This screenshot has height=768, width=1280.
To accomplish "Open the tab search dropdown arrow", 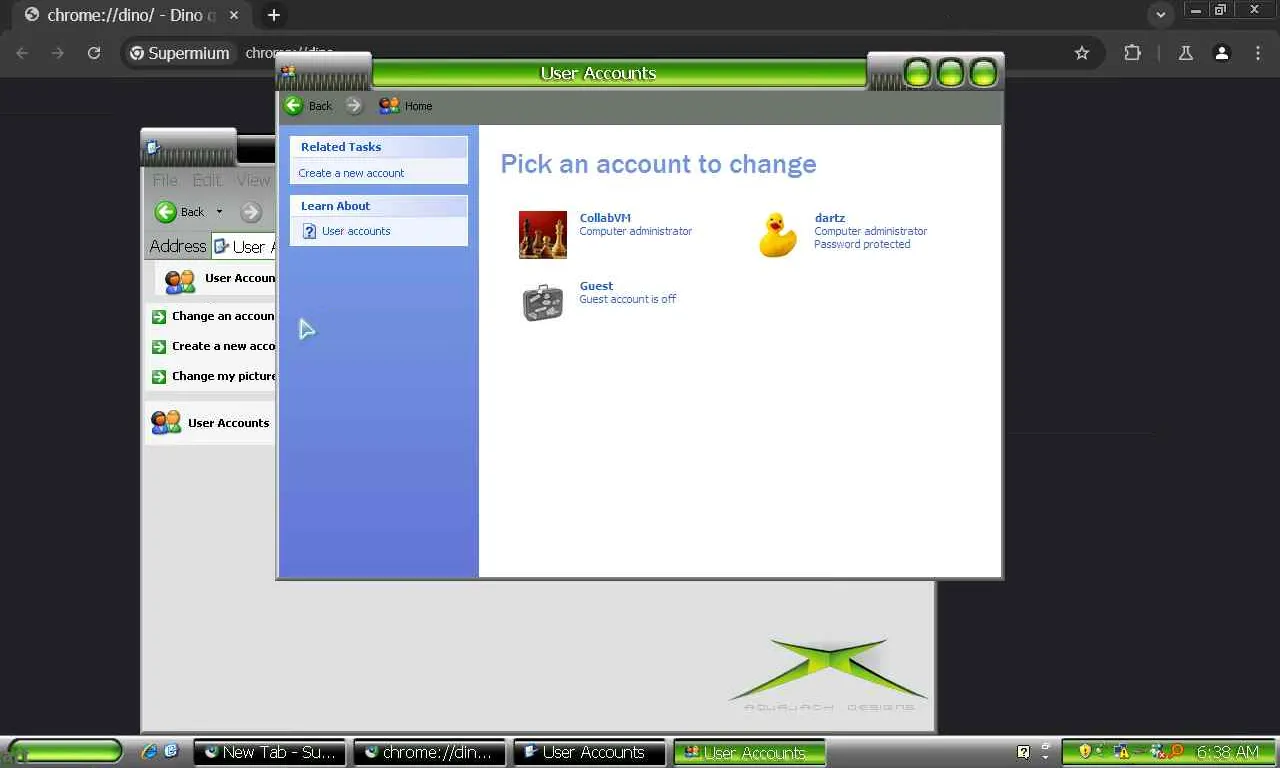I will [x=1160, y=15].
